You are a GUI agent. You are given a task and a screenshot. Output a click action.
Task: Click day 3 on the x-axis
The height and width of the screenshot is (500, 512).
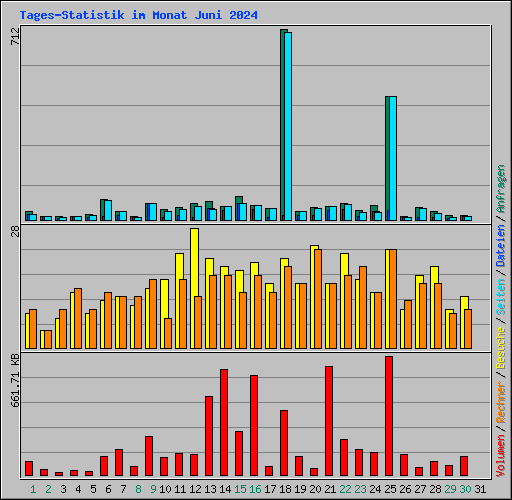(63, 489)
